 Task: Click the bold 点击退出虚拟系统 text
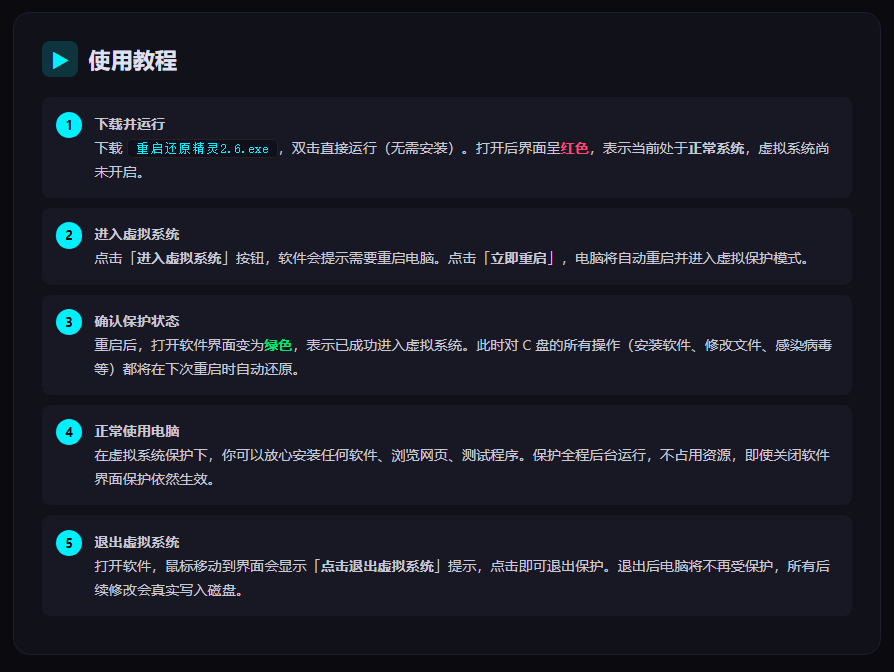click(x=377, y=566)
